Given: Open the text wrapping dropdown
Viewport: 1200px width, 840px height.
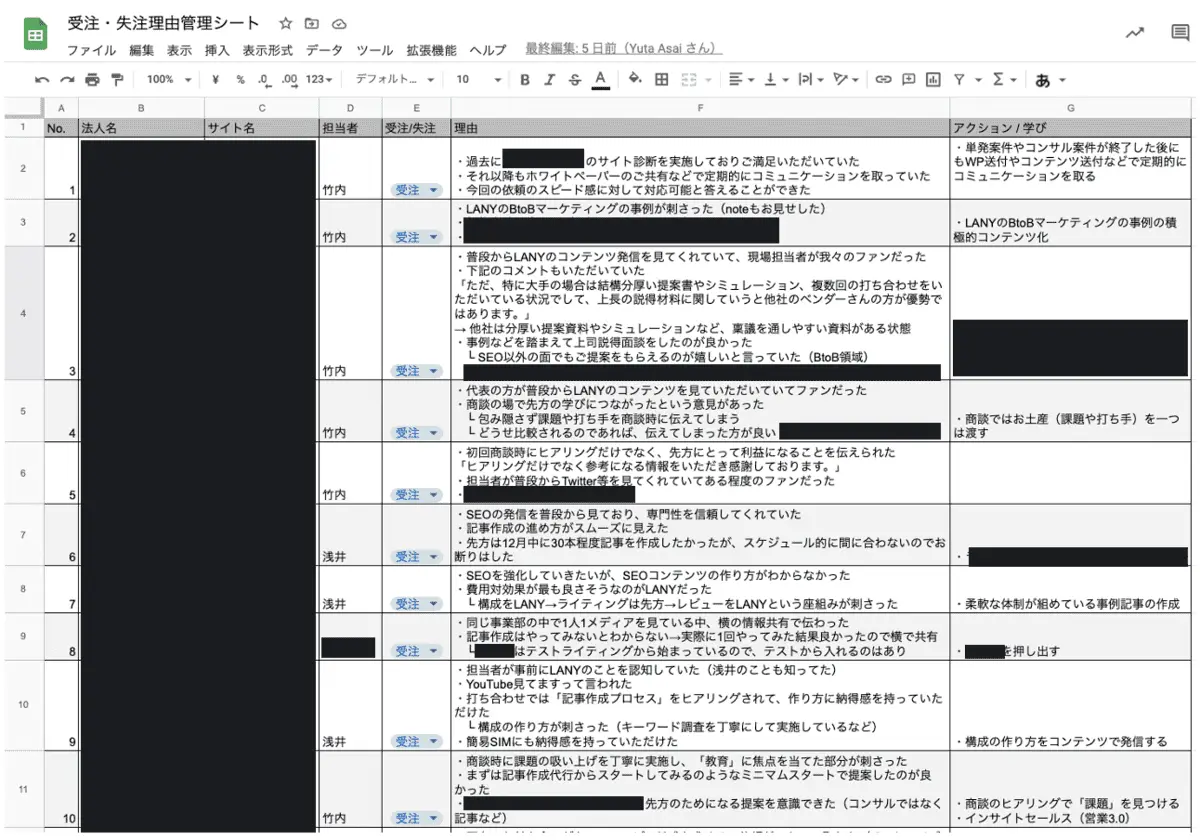Looking at the screenshot, I should (811, 80).
